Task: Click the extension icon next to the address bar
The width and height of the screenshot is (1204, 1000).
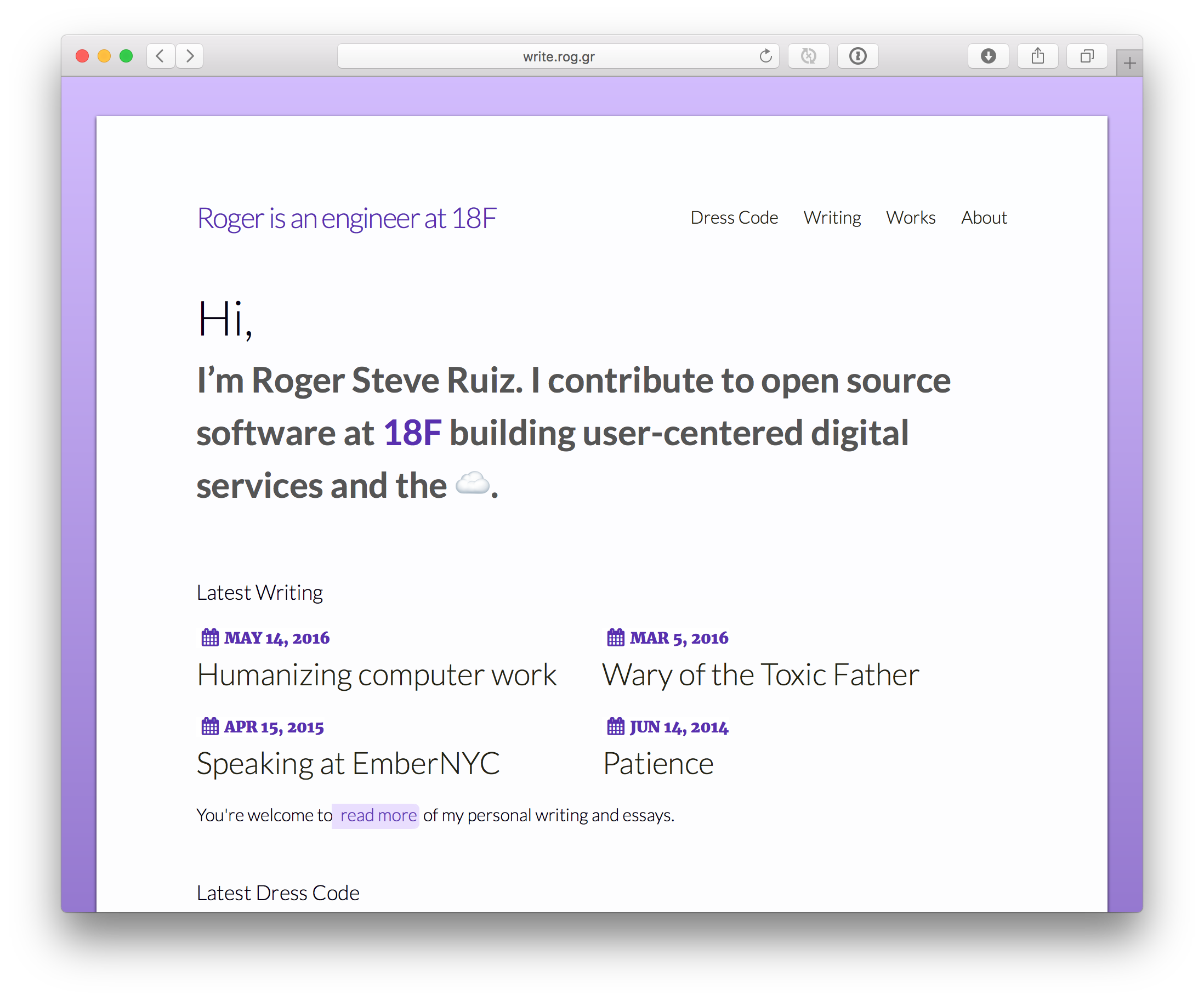Action: click(x=808, y=56)
